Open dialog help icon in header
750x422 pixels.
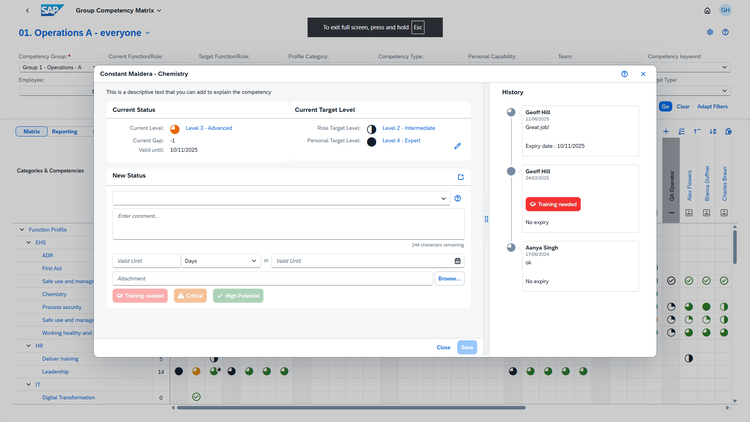click(x=624, y=74)
